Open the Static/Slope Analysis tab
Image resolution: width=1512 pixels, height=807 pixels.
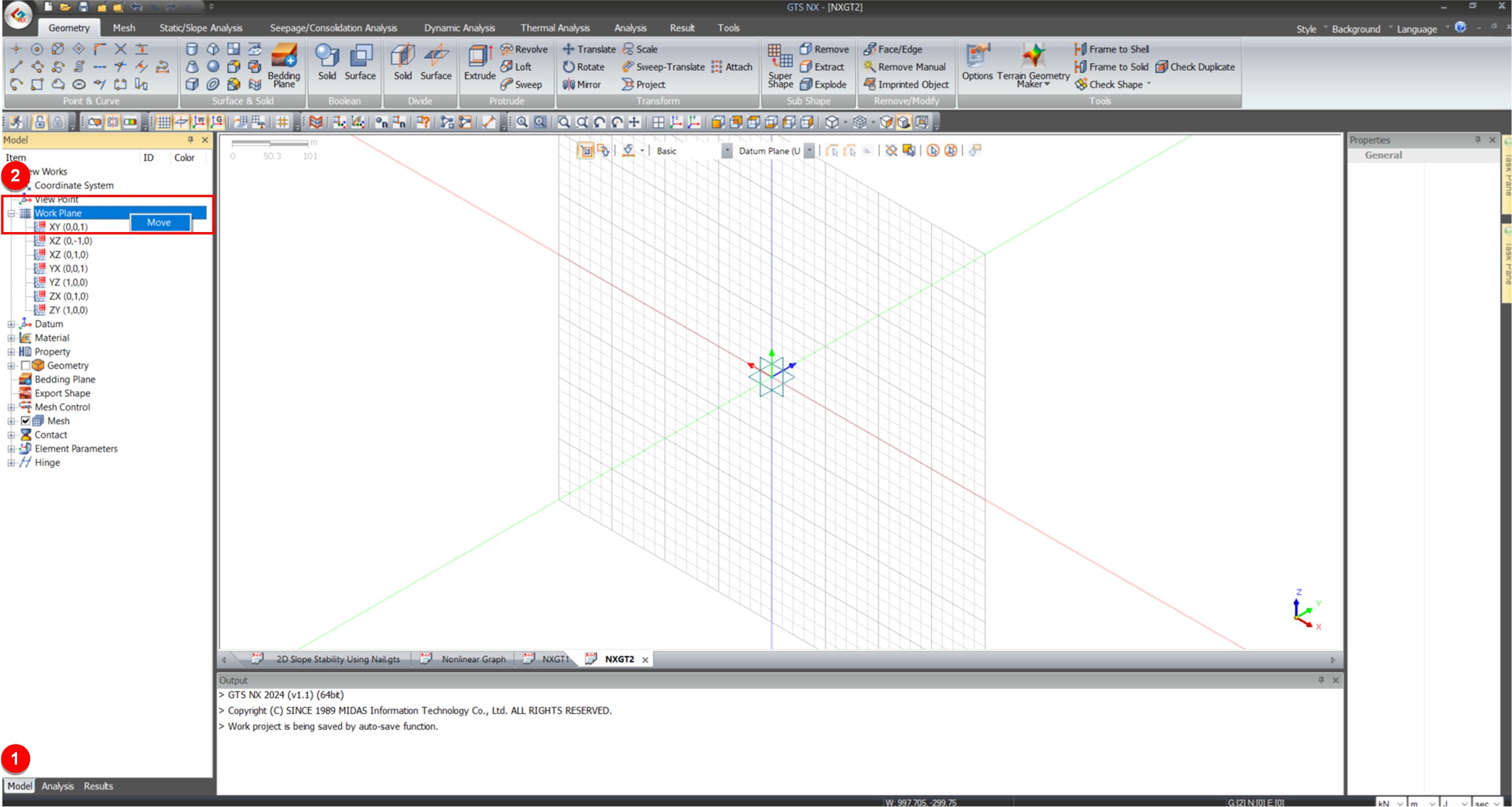[x=201, y=28]
